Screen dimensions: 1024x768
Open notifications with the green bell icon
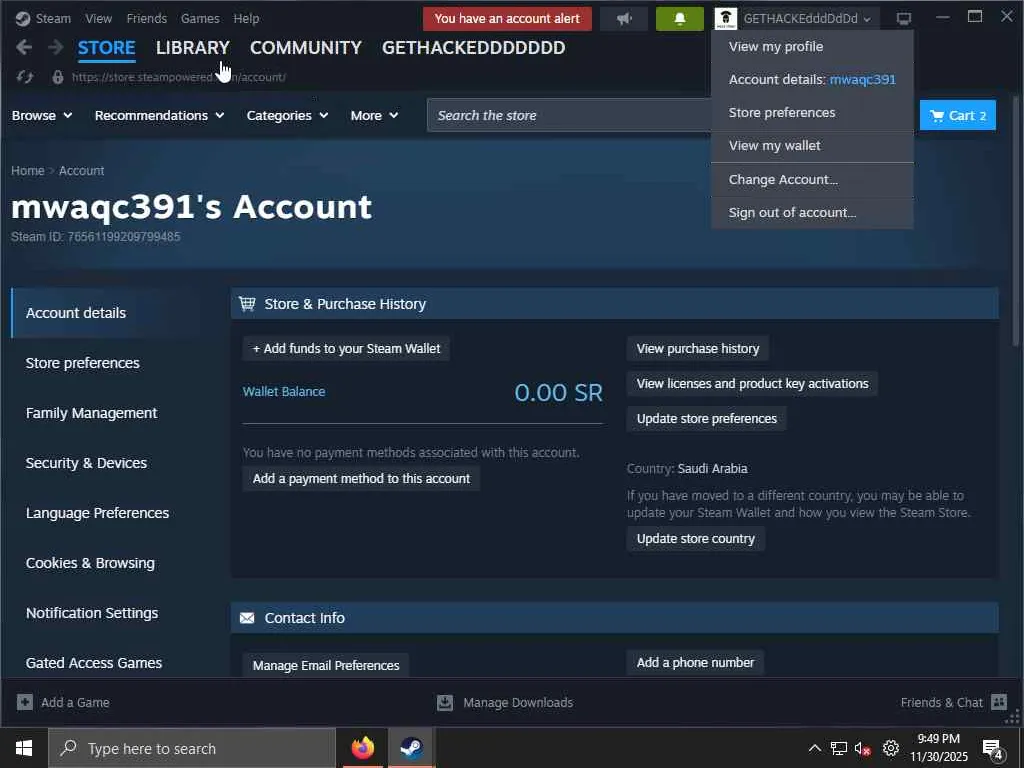(679, 18)
